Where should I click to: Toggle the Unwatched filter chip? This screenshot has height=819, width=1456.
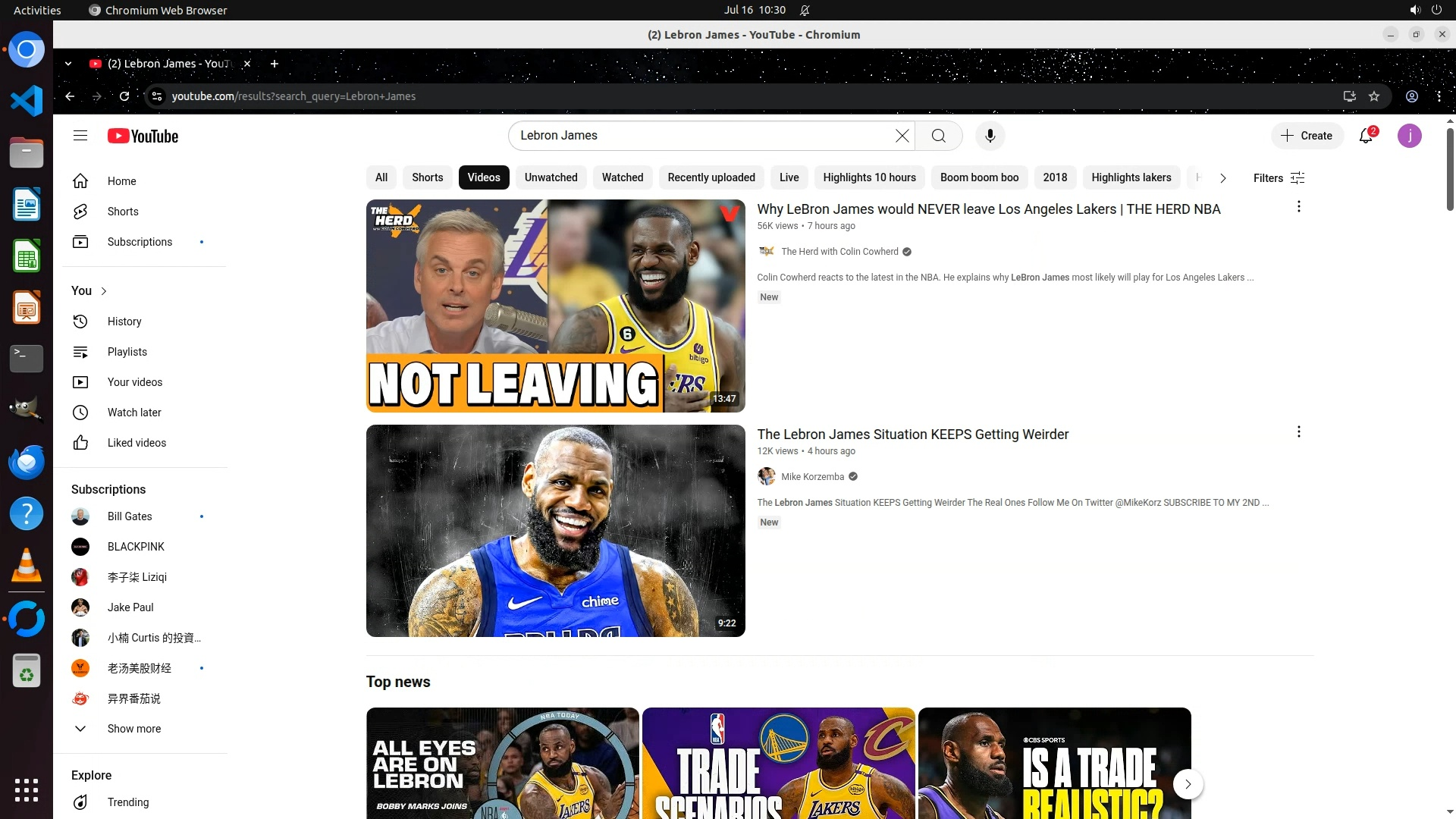[x=551, y=177]
